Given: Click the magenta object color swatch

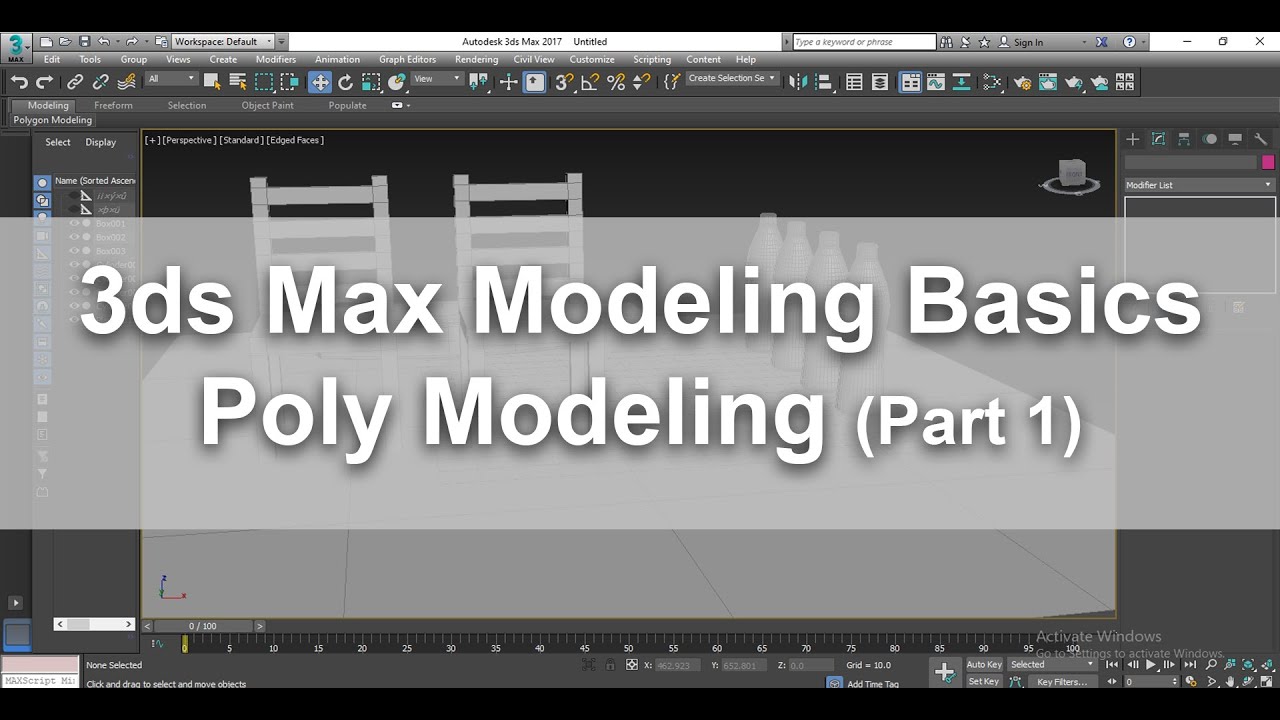Looking at the screenshot, I should click(1268, 162).
